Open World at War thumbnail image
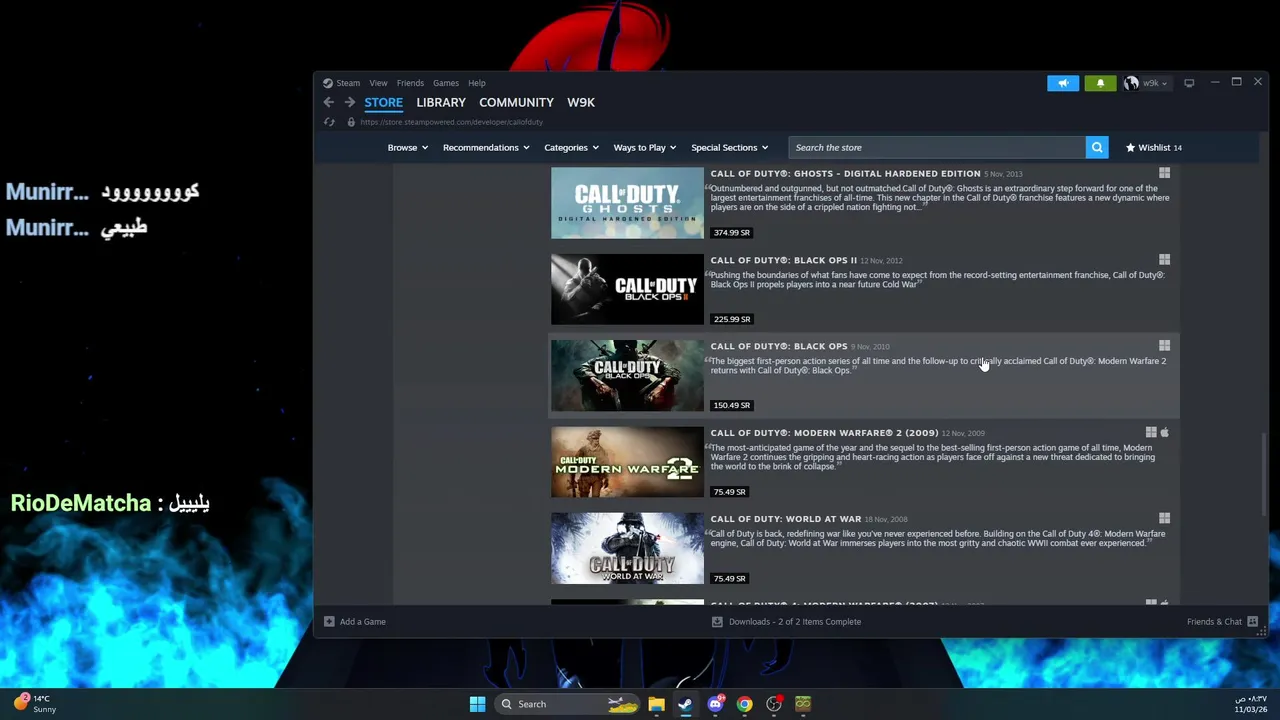Image resolution: width=1280 pixels, height=720 pixels. pyautogui.click(x=627, y=548)
